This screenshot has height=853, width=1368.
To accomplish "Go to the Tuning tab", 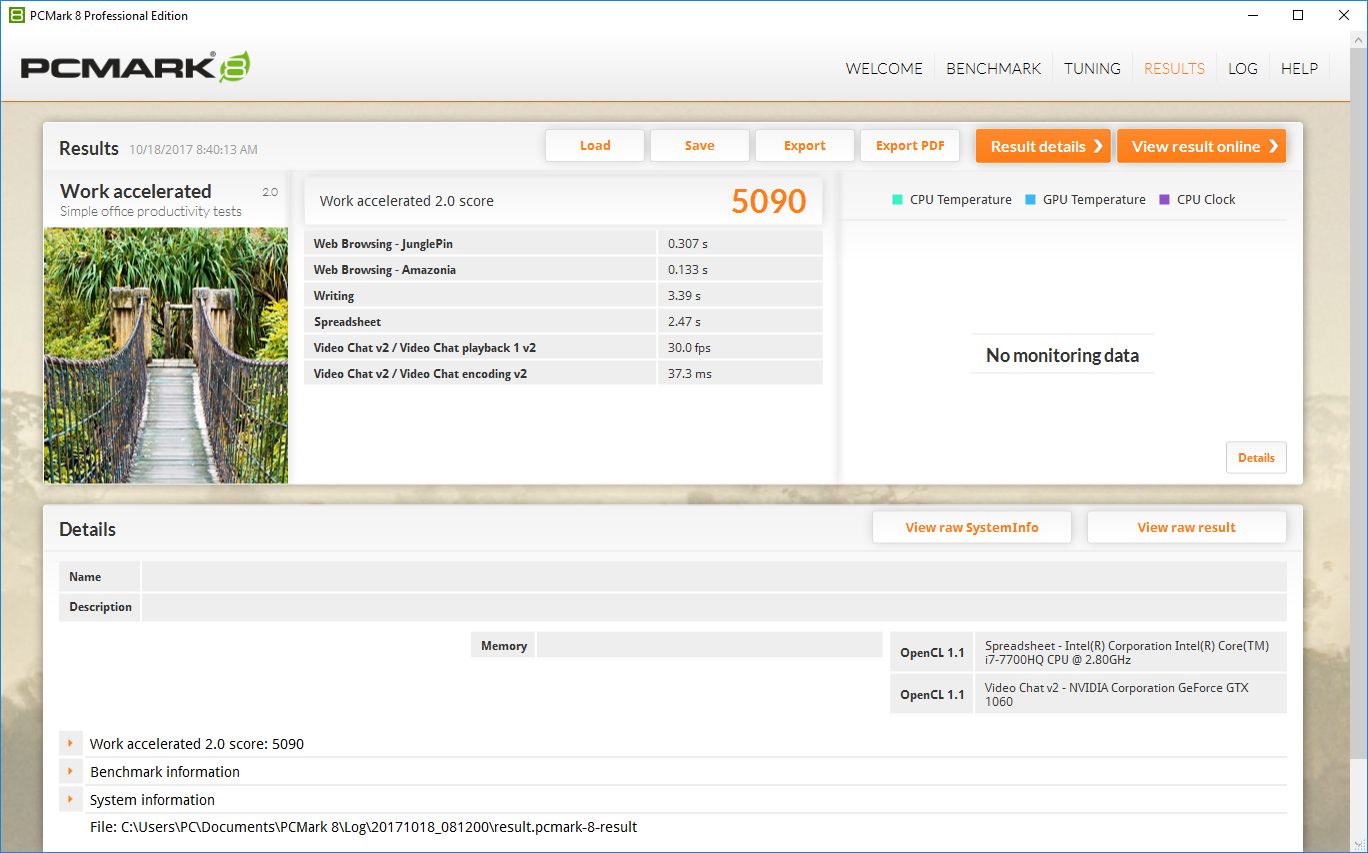I will coord(1092,68).
